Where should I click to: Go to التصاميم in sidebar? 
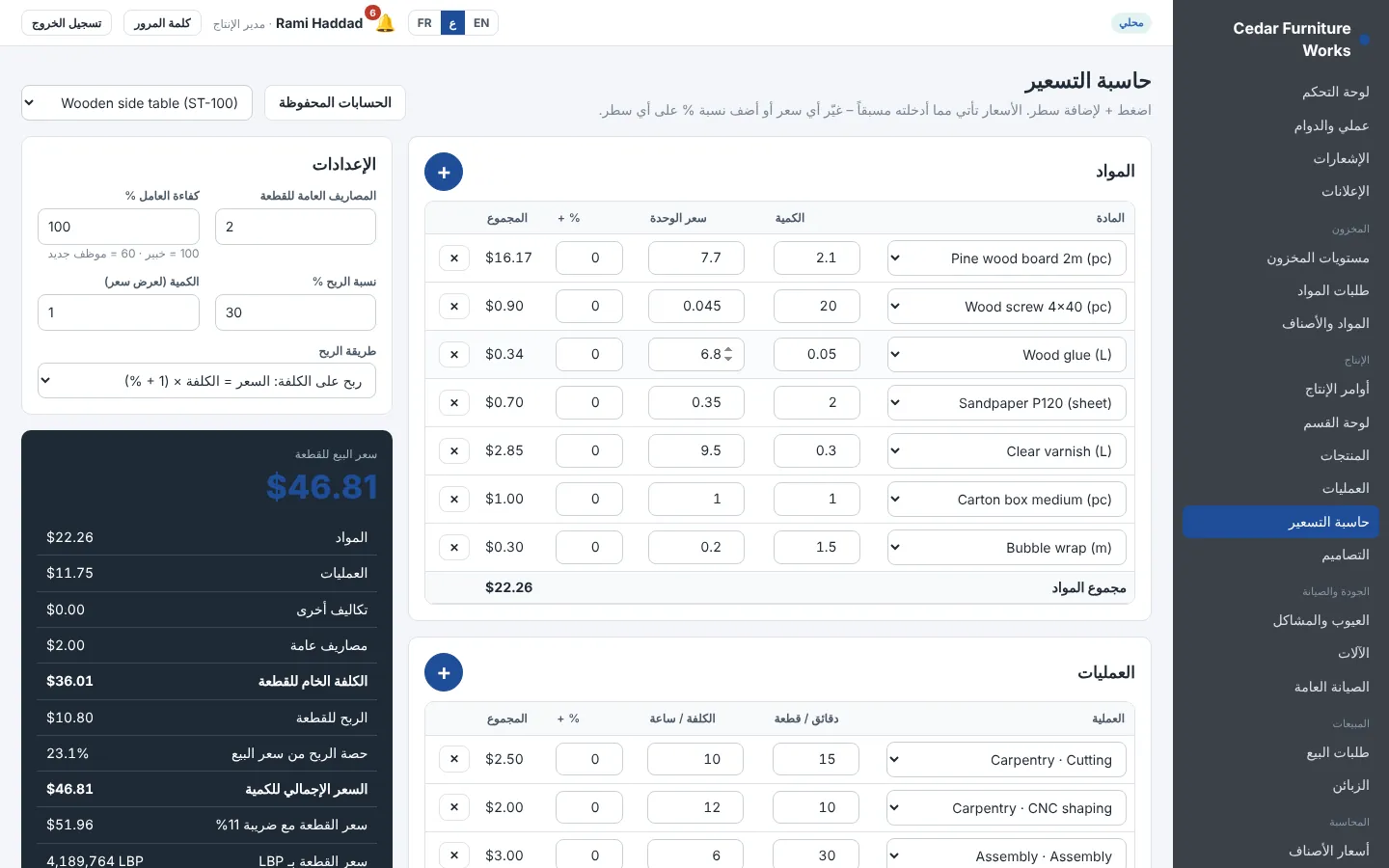[1281, 556]
